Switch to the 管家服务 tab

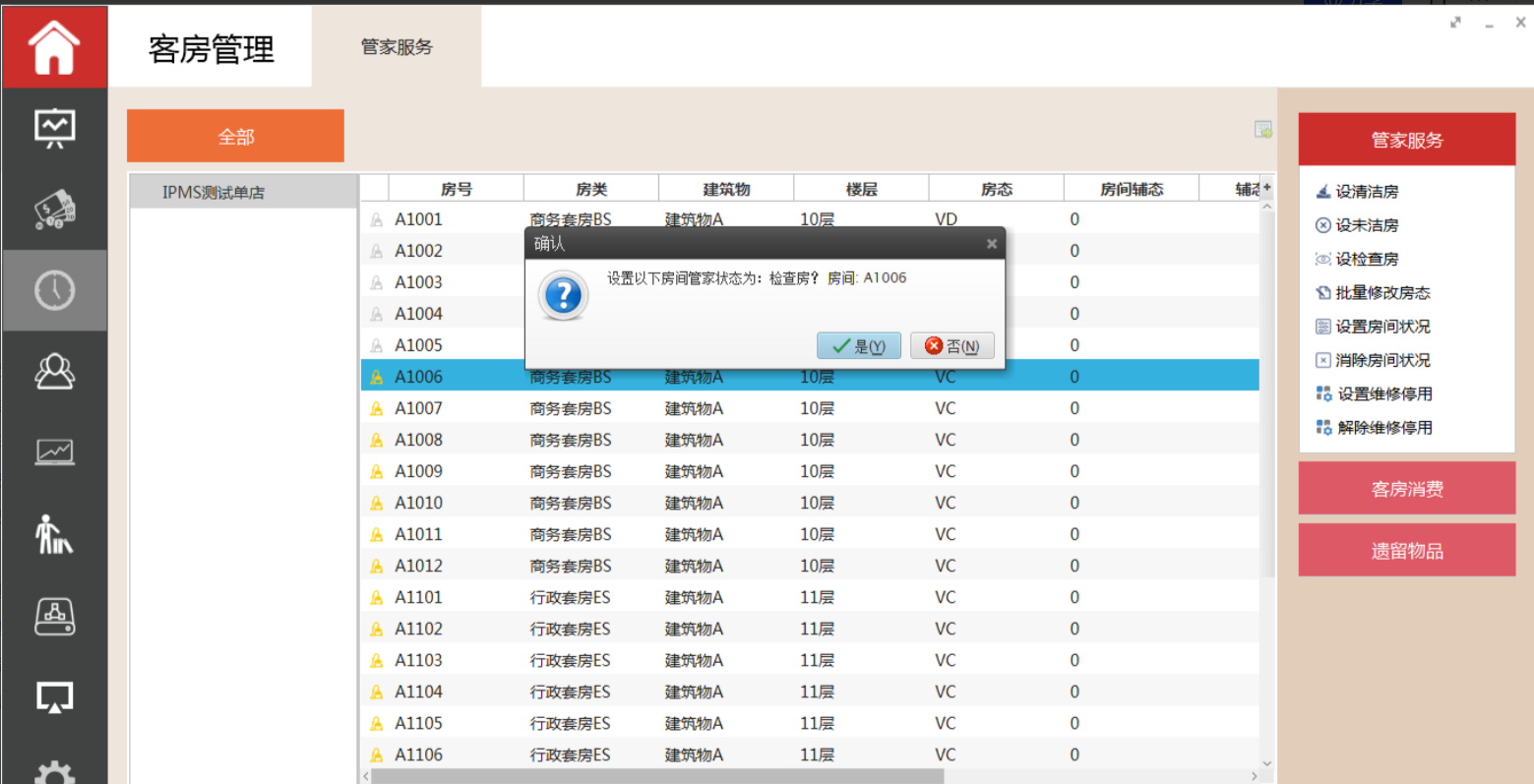pyautogui.click(x=397, y=47)
